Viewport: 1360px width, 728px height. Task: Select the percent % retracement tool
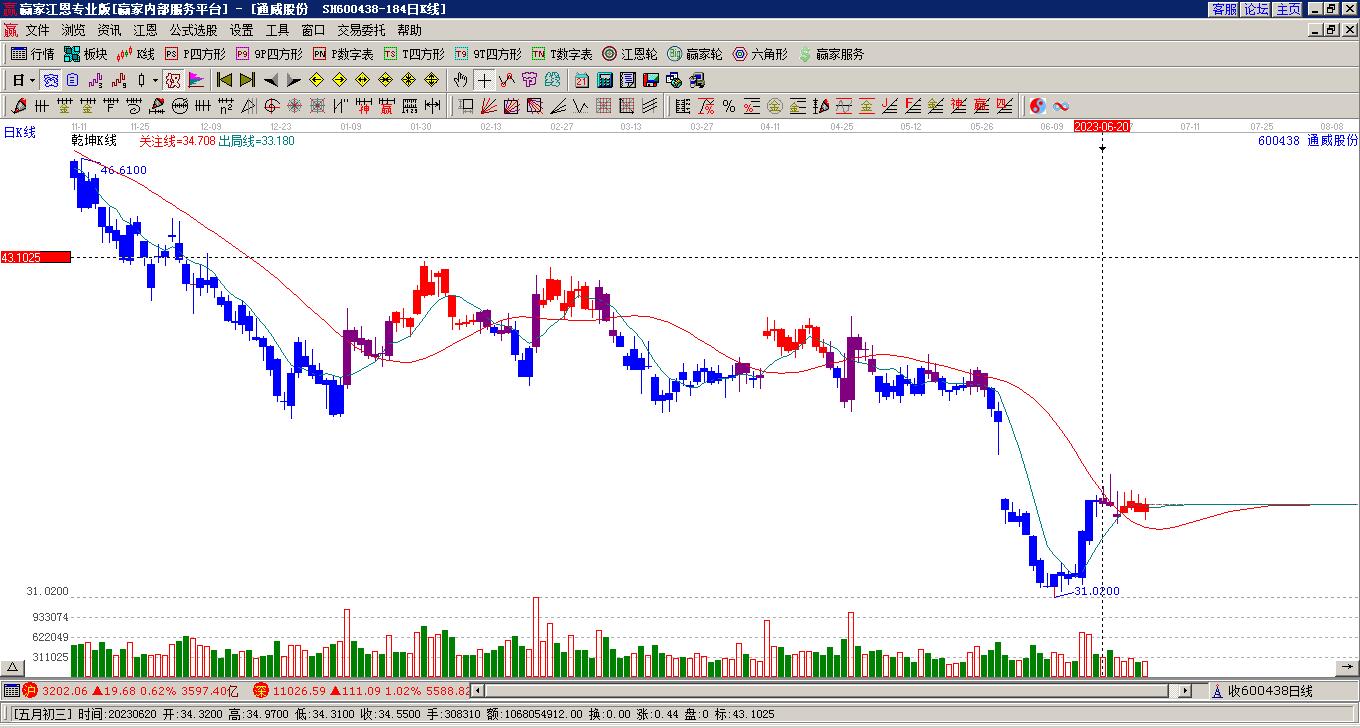pos(729,106)
